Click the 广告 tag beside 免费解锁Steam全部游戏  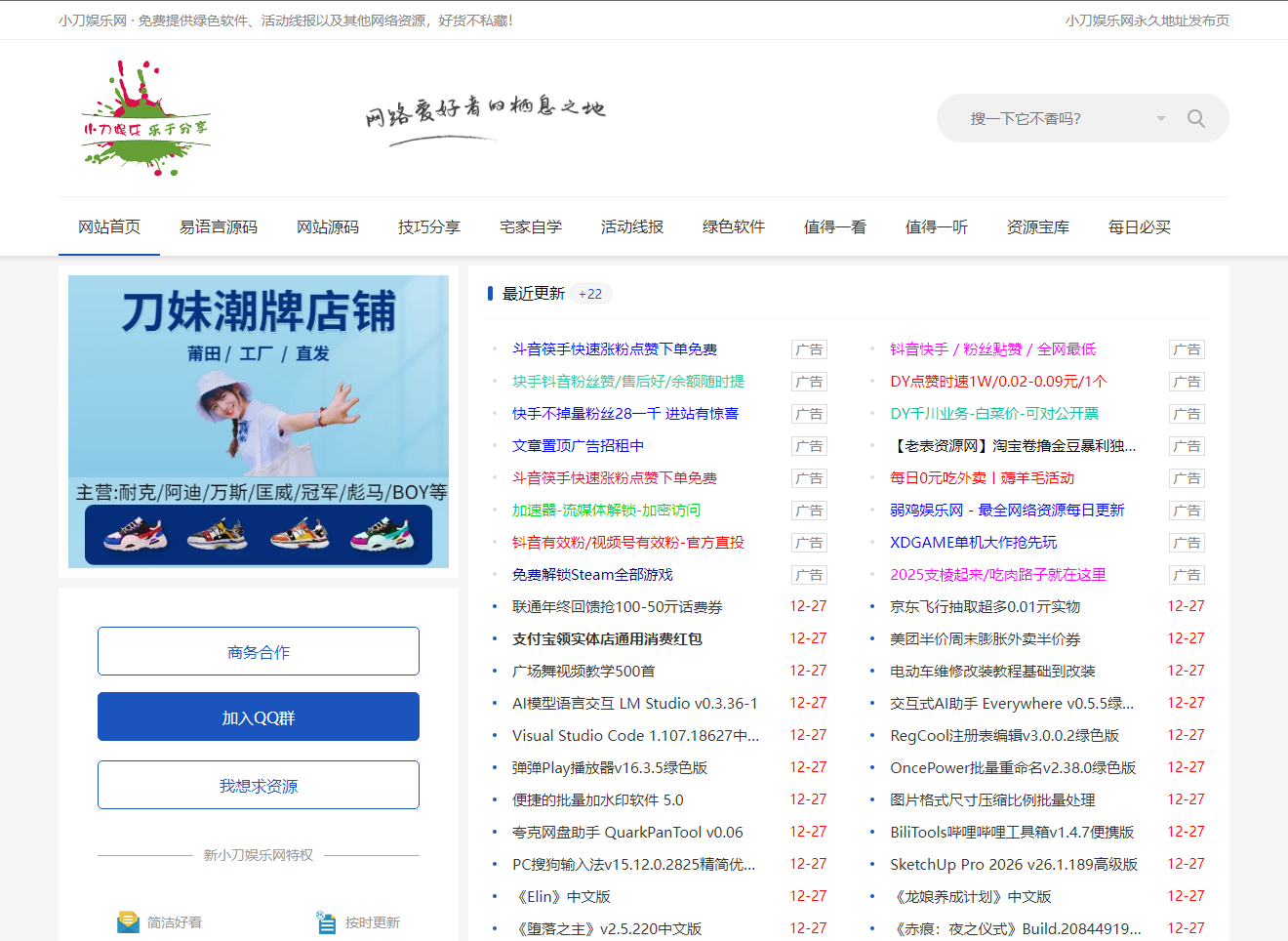[x=809, y=575]
